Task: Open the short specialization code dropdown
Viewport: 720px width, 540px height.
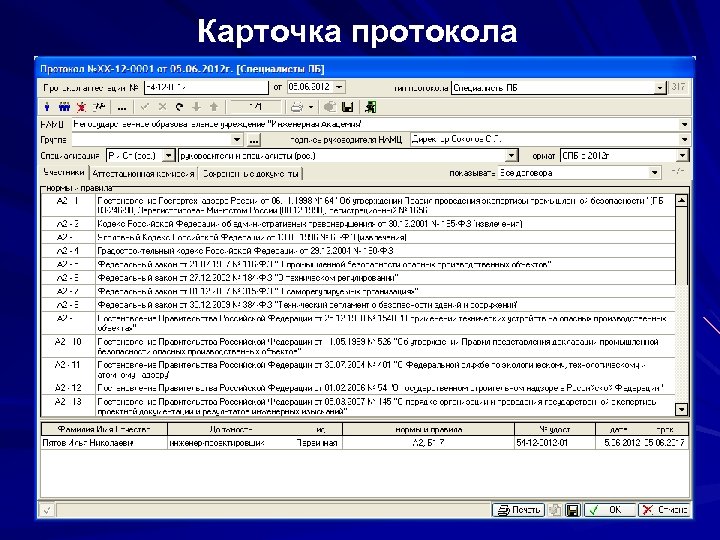Action: click(169, 156)
